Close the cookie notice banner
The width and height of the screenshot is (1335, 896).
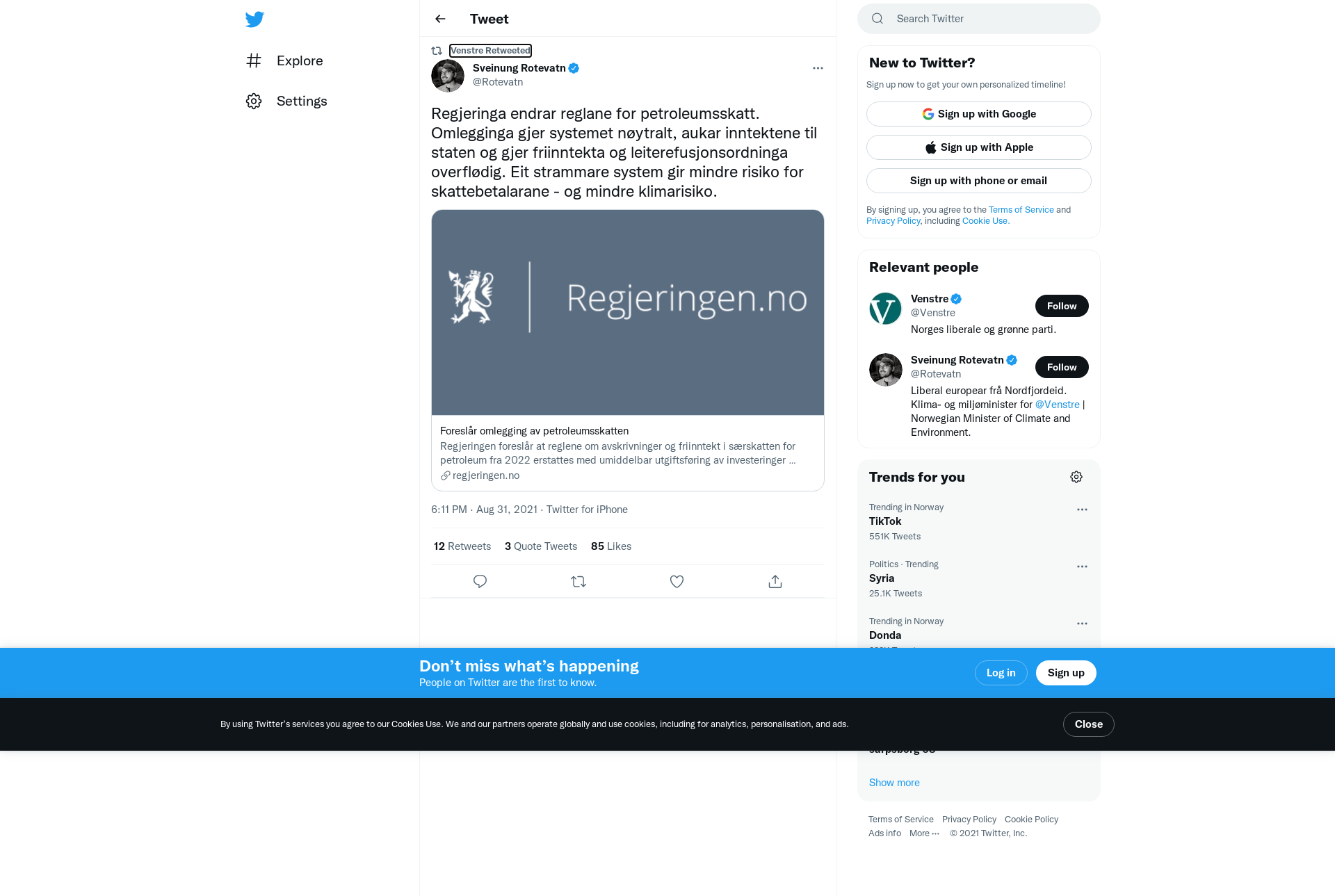[x=1088, y=724]
